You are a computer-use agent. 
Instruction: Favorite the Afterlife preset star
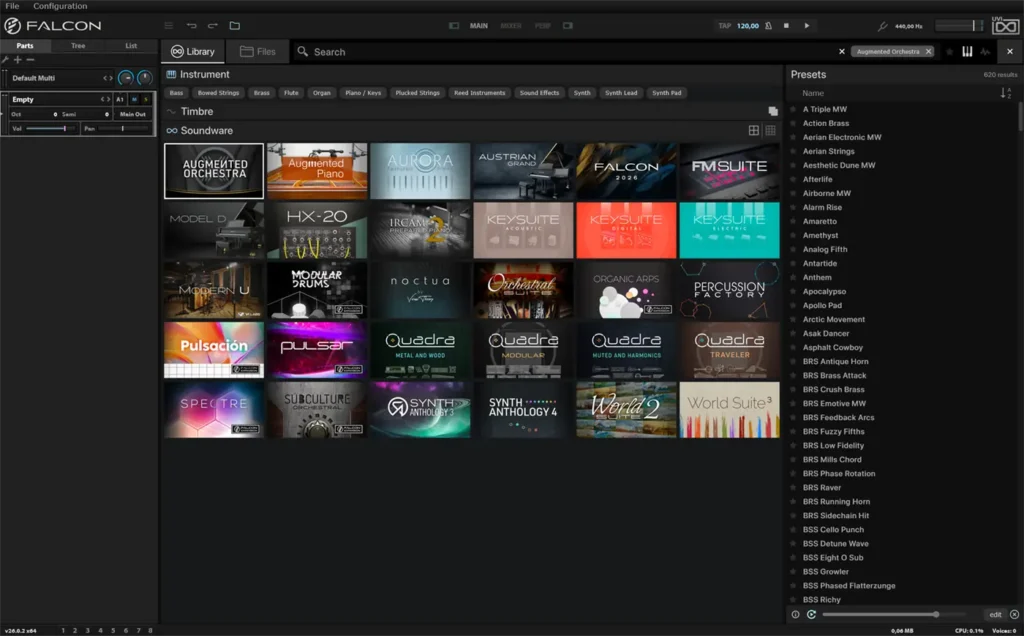click(x=793, y=180)
